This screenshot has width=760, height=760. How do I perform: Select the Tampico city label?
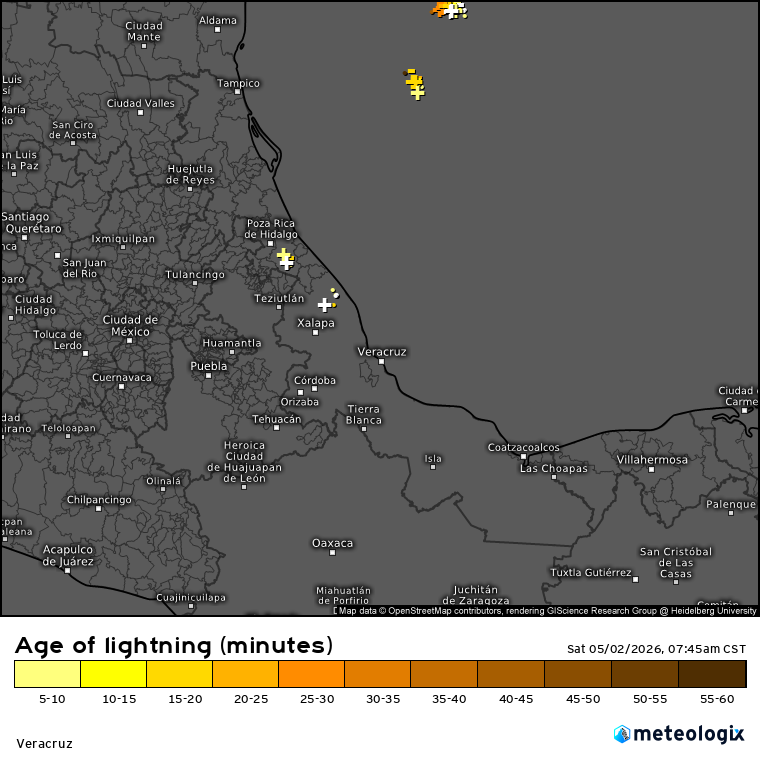(x=238, y=83)
